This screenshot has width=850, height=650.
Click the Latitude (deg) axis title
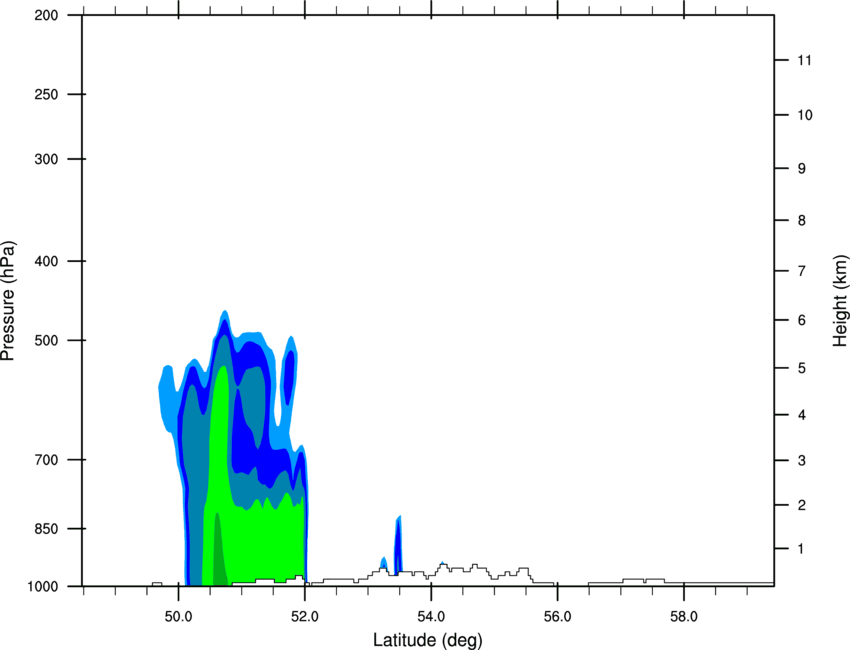[x=428, y=640]
